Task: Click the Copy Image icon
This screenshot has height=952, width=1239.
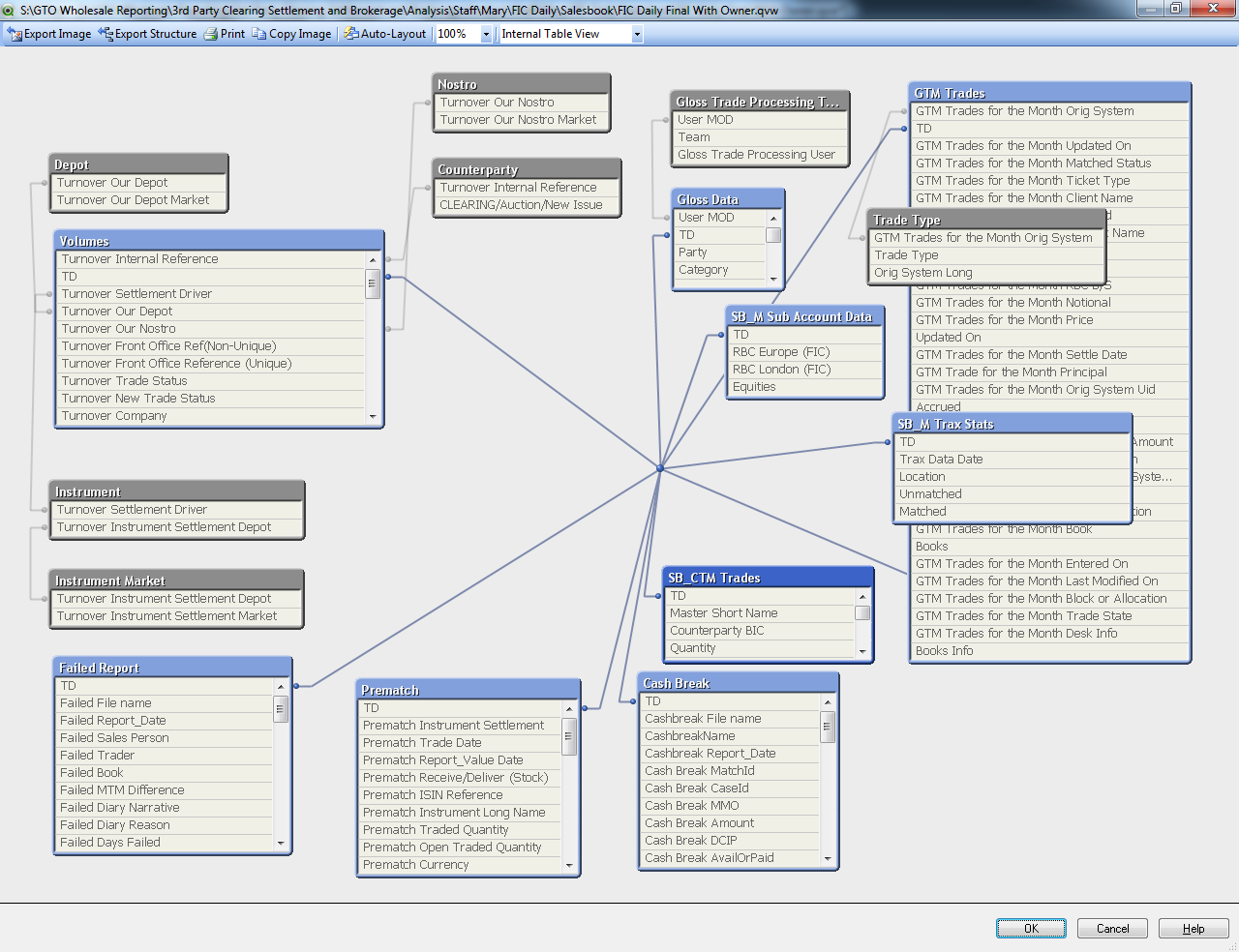Action: [x=259, y=34]
